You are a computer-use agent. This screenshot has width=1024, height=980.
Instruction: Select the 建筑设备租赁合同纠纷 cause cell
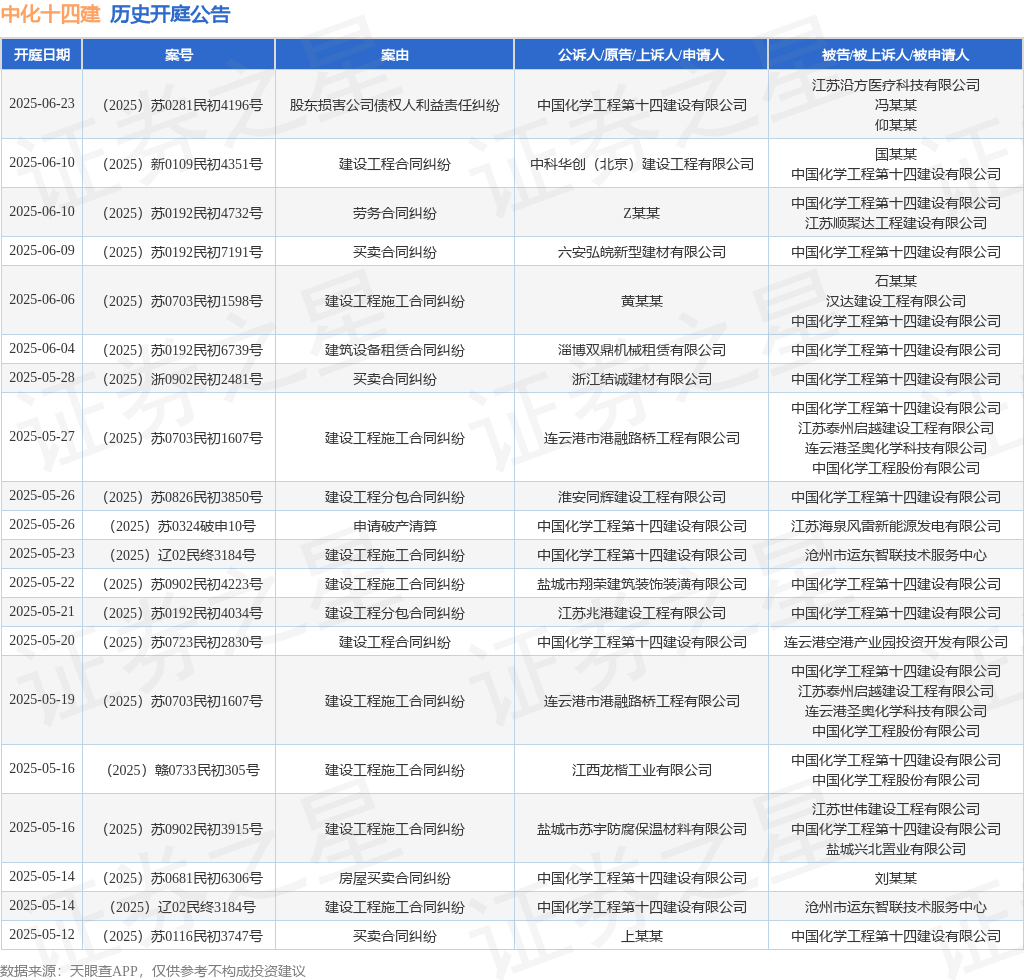(x=394, y=350)
